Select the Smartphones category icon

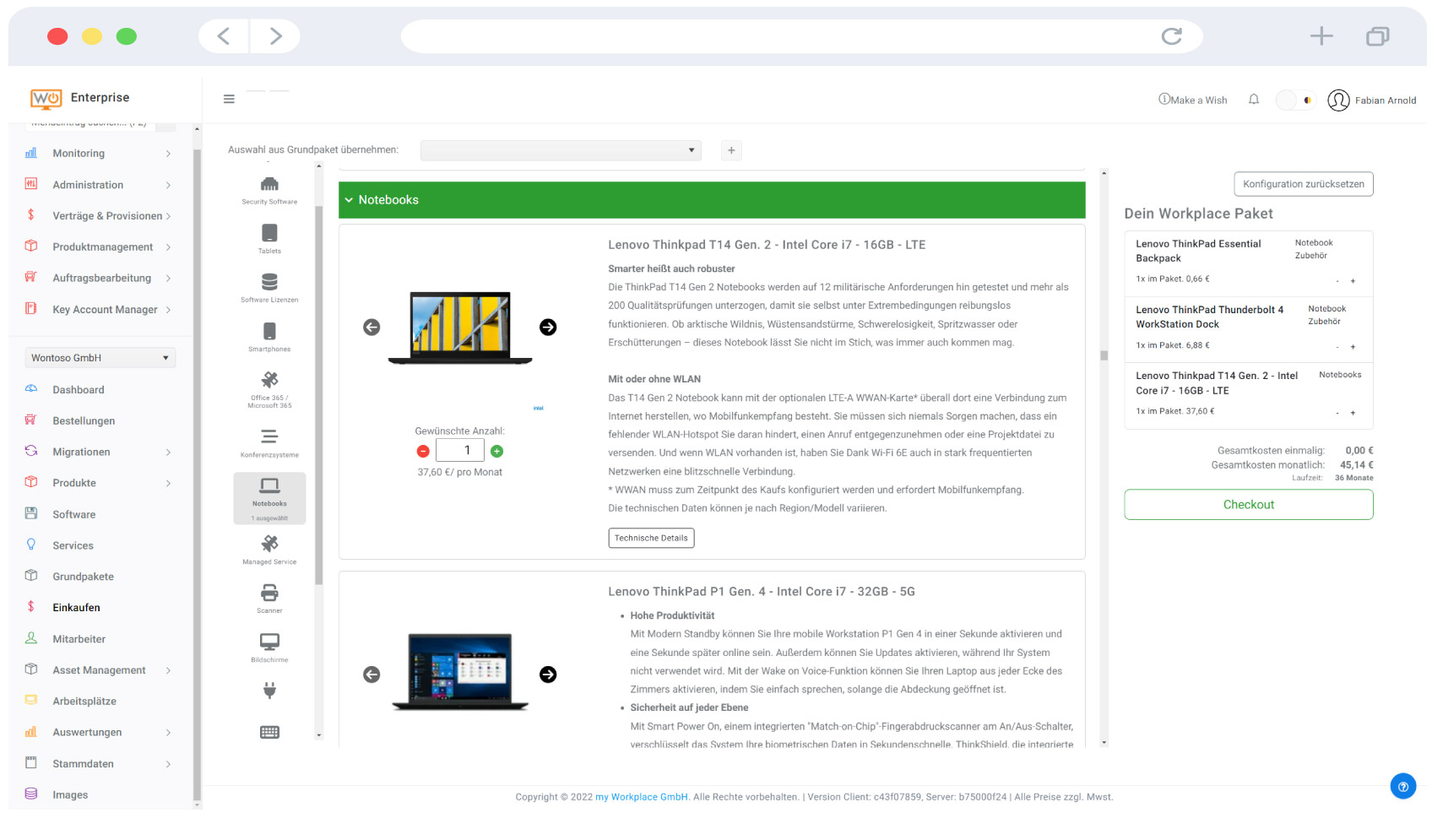tap(269, 332)
